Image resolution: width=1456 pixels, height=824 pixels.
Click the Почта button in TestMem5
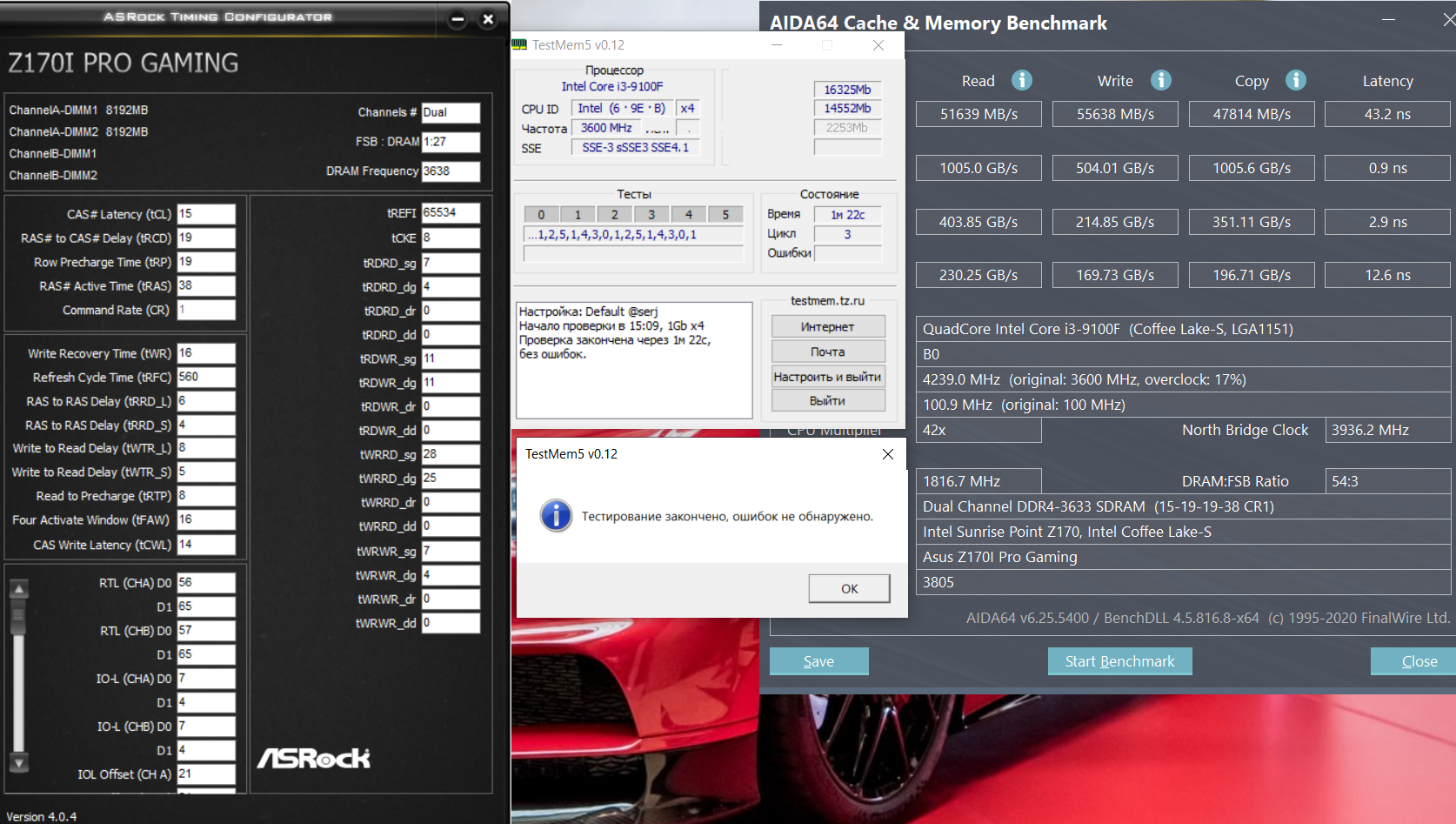tap(827, 352)
